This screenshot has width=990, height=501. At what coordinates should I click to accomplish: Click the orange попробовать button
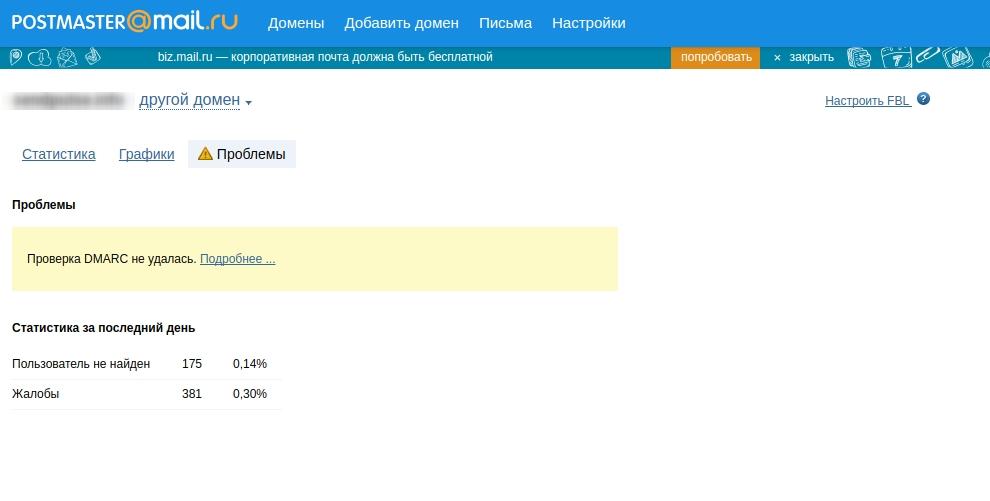(716, 57)
